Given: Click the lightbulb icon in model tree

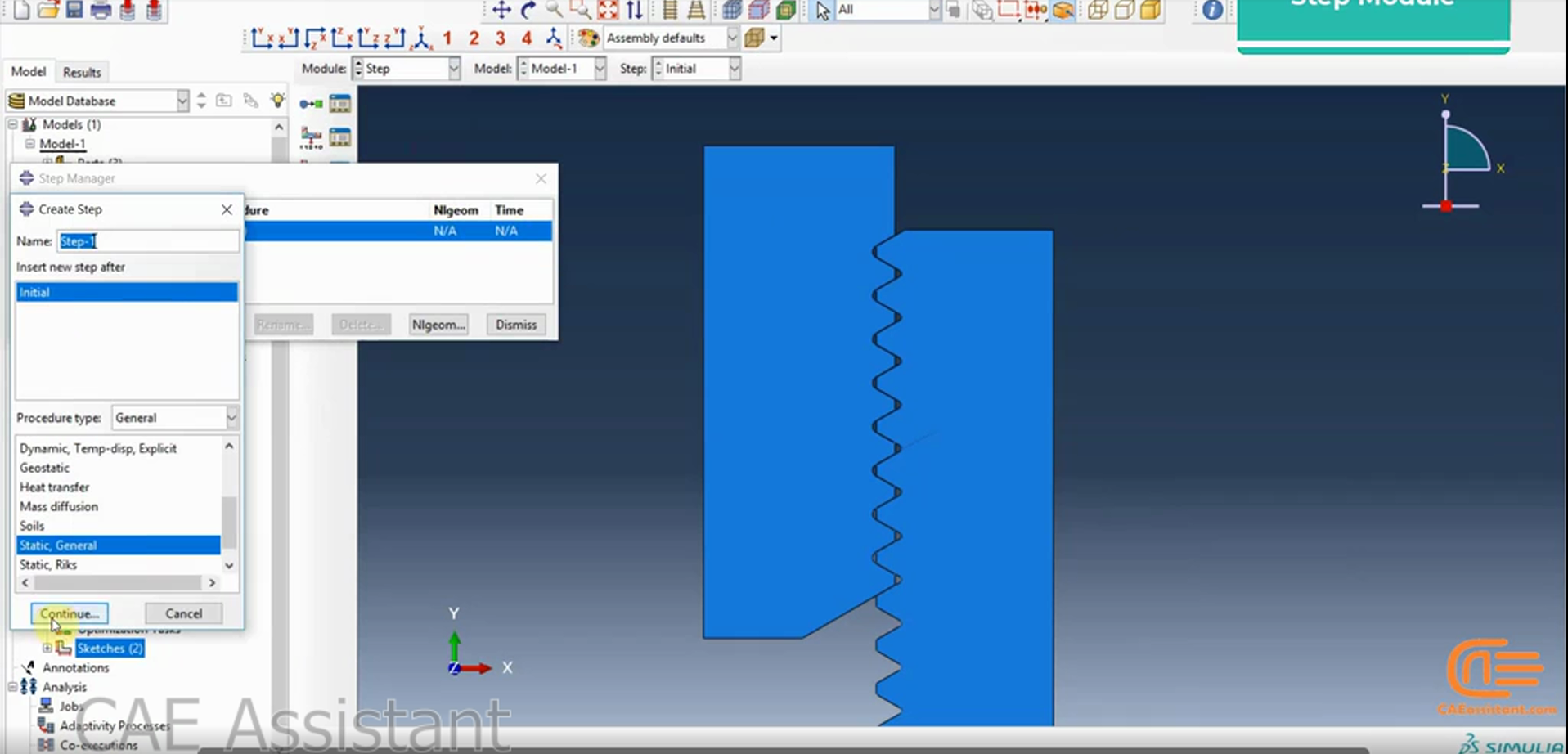Looking at the screenshot, I should pos(278,100).
